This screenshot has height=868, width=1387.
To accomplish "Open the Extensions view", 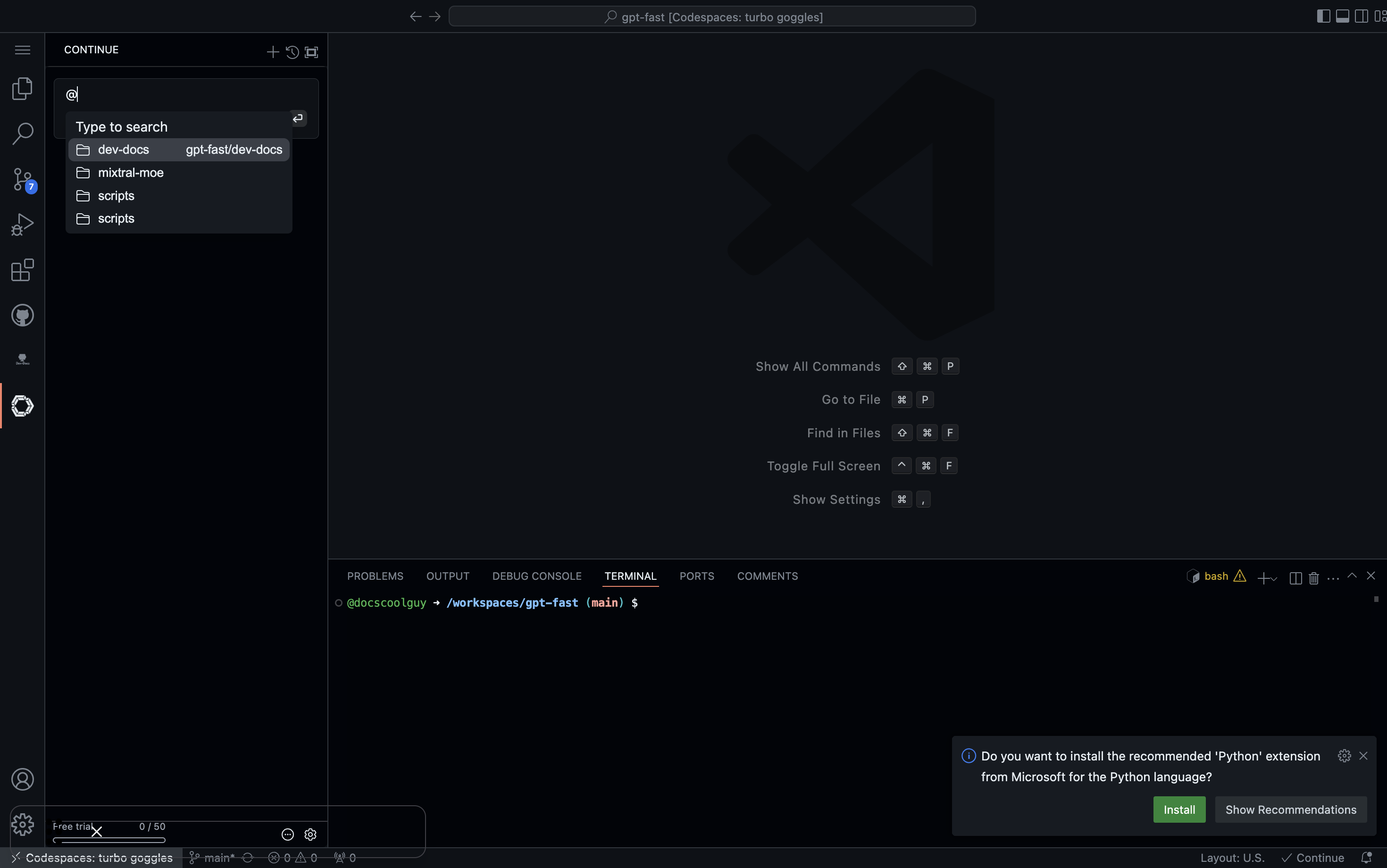I will [22, 270].
